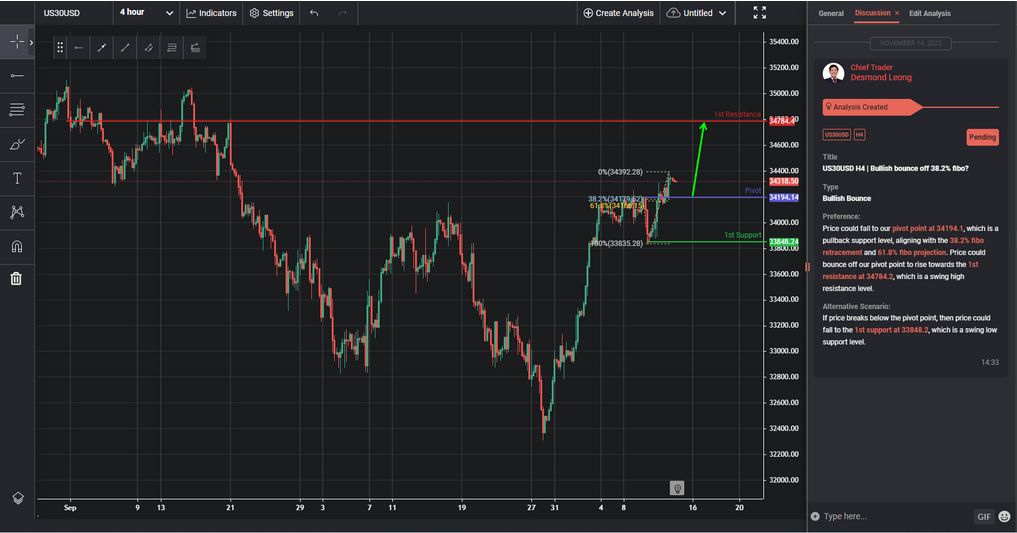Open the GIF picker
The height and width of the screenshot is (533, 1017).
click(x=984, y=516)
